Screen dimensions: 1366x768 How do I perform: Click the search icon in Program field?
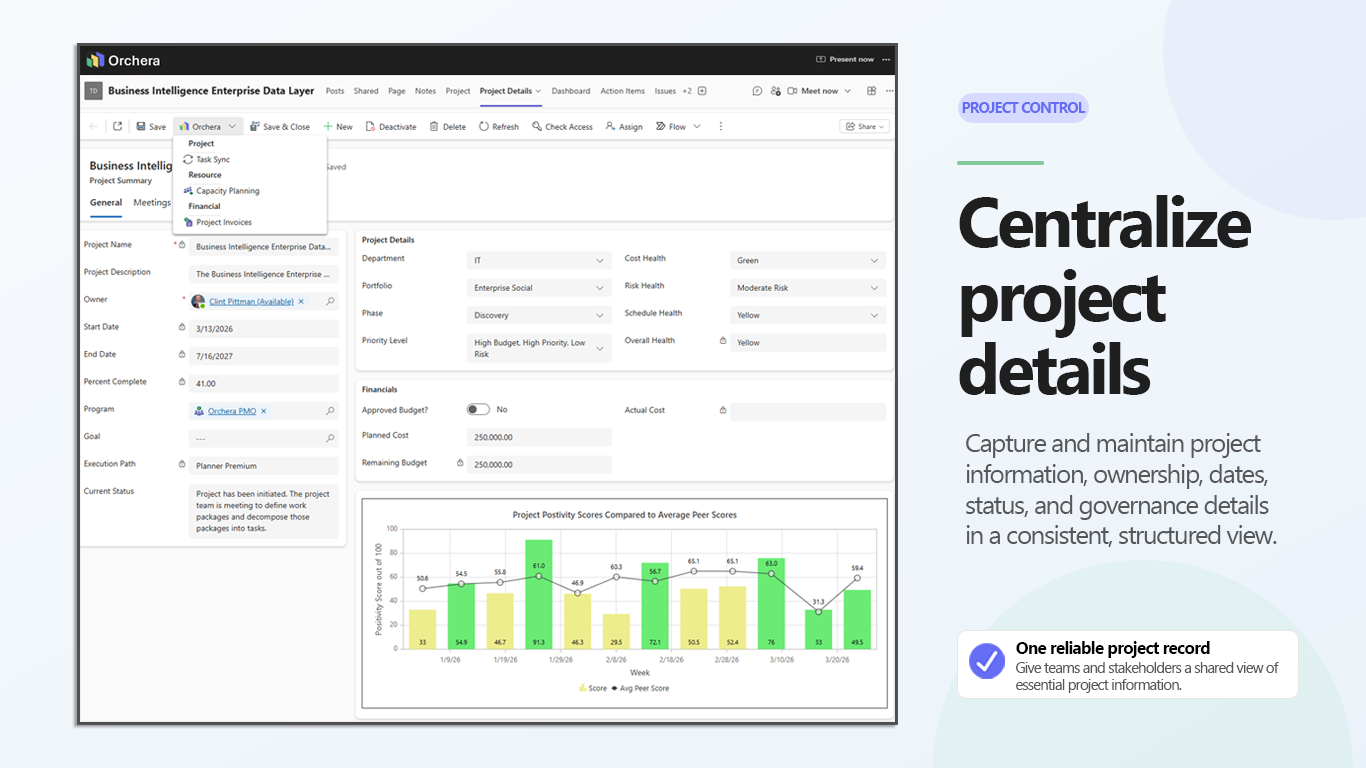point(330,411)
